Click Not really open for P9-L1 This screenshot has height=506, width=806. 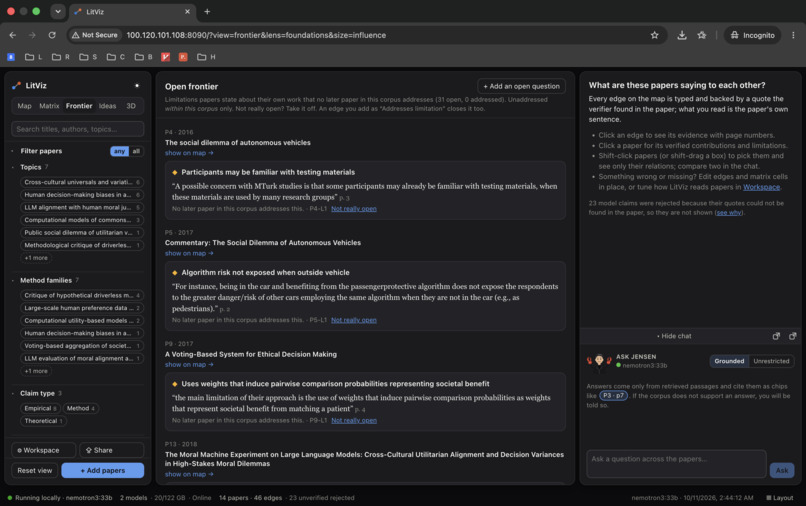[354, 420]
